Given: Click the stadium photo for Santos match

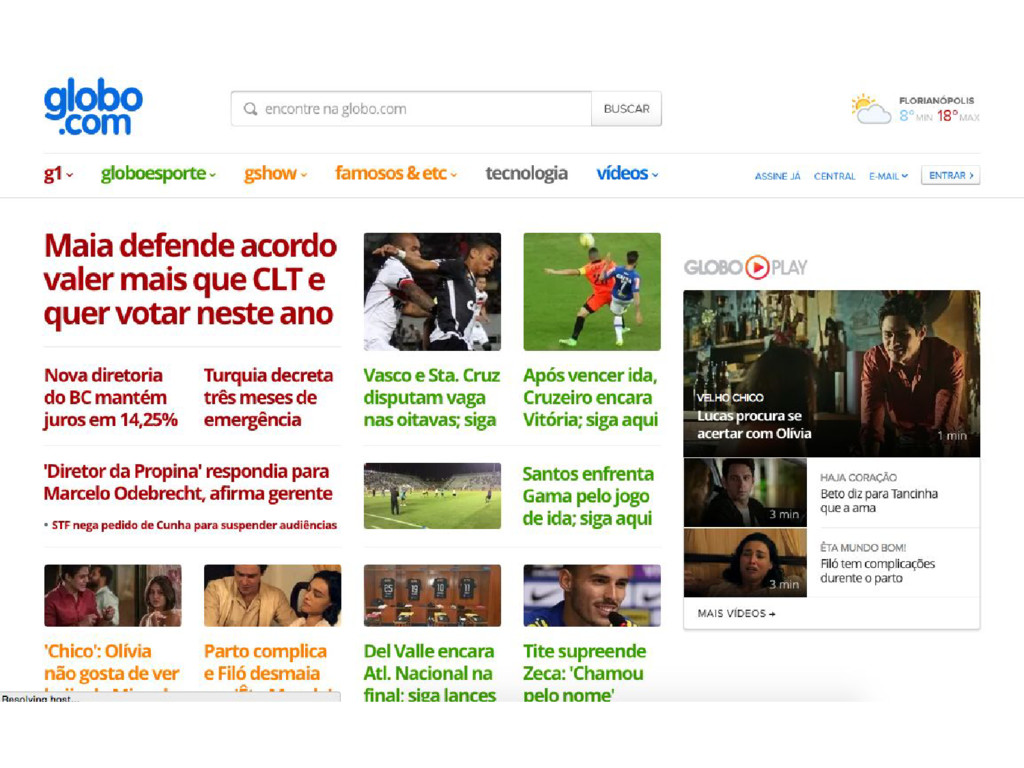Looking at the screenshot, I should tap(432, 496).
